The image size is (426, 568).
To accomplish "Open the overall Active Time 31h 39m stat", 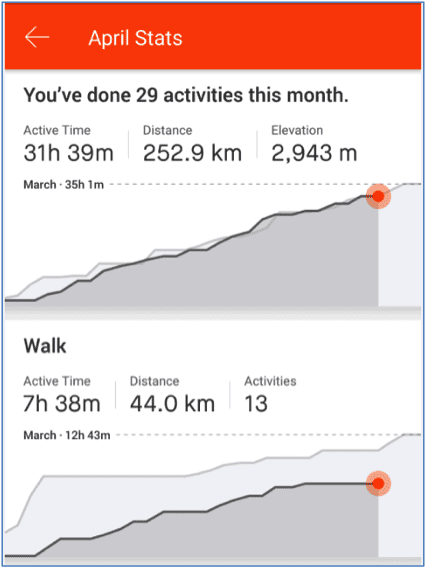I will (x=68, y=144).
